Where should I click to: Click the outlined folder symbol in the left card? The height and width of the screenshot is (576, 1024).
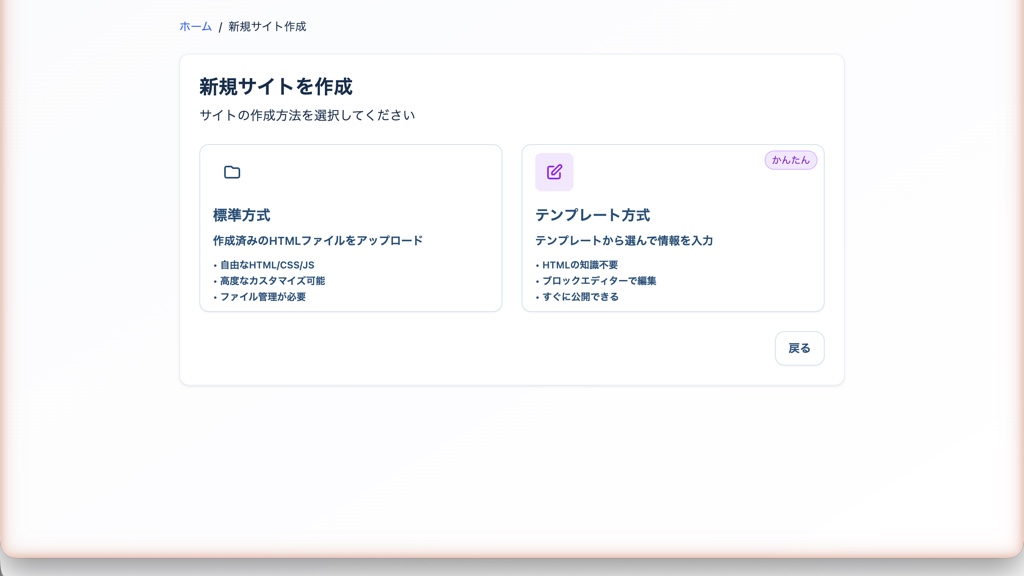click(231, 172)
